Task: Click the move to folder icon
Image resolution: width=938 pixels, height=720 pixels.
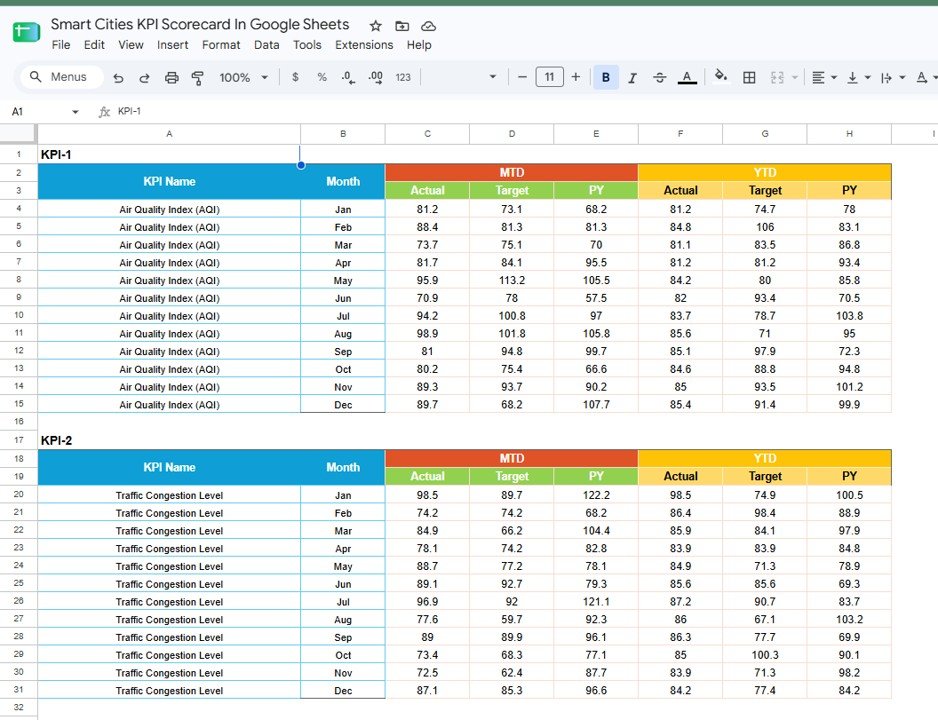Action: pyautogui.click(x=402, y=26)
